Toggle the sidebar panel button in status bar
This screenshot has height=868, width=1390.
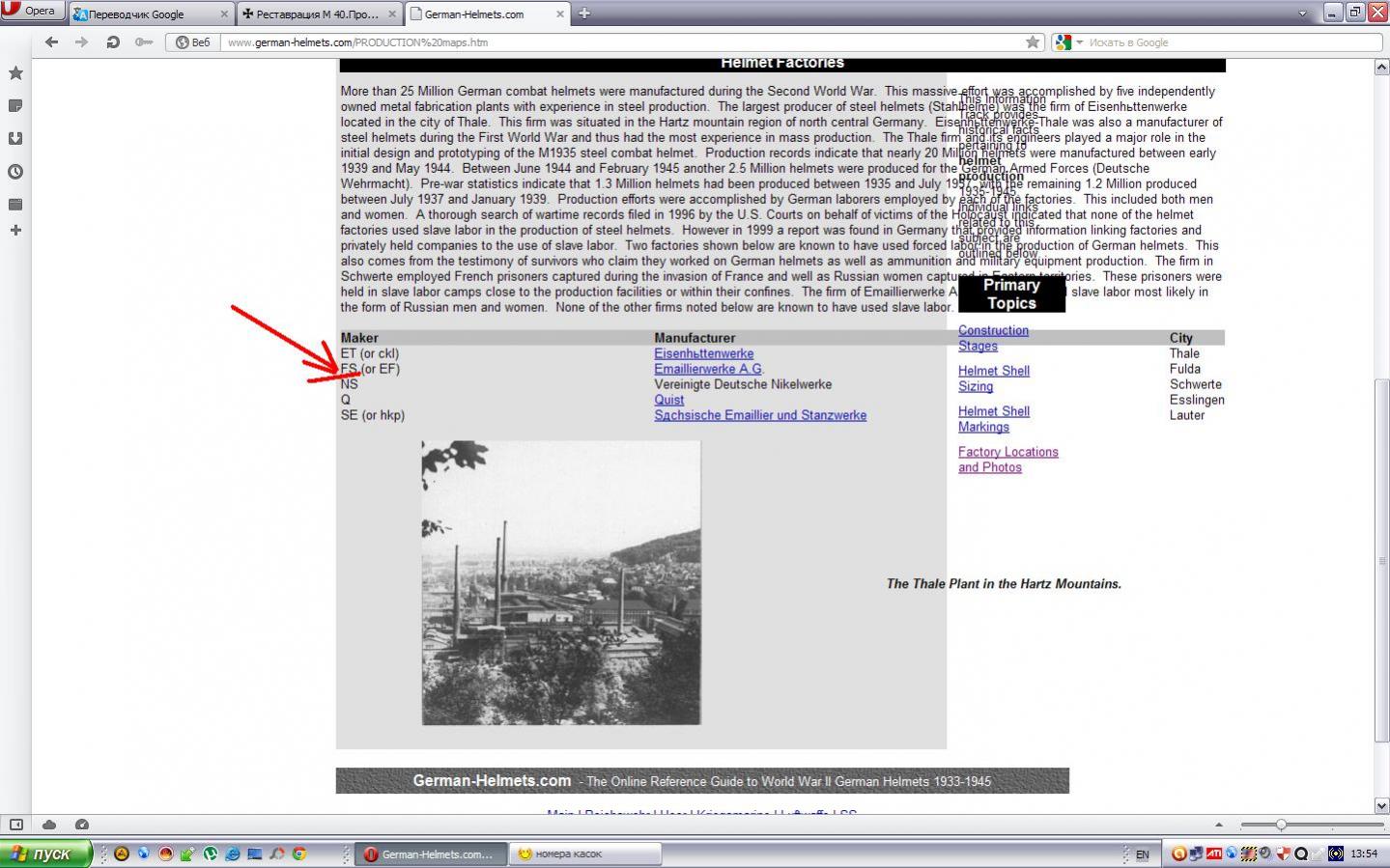coord(15,825)
